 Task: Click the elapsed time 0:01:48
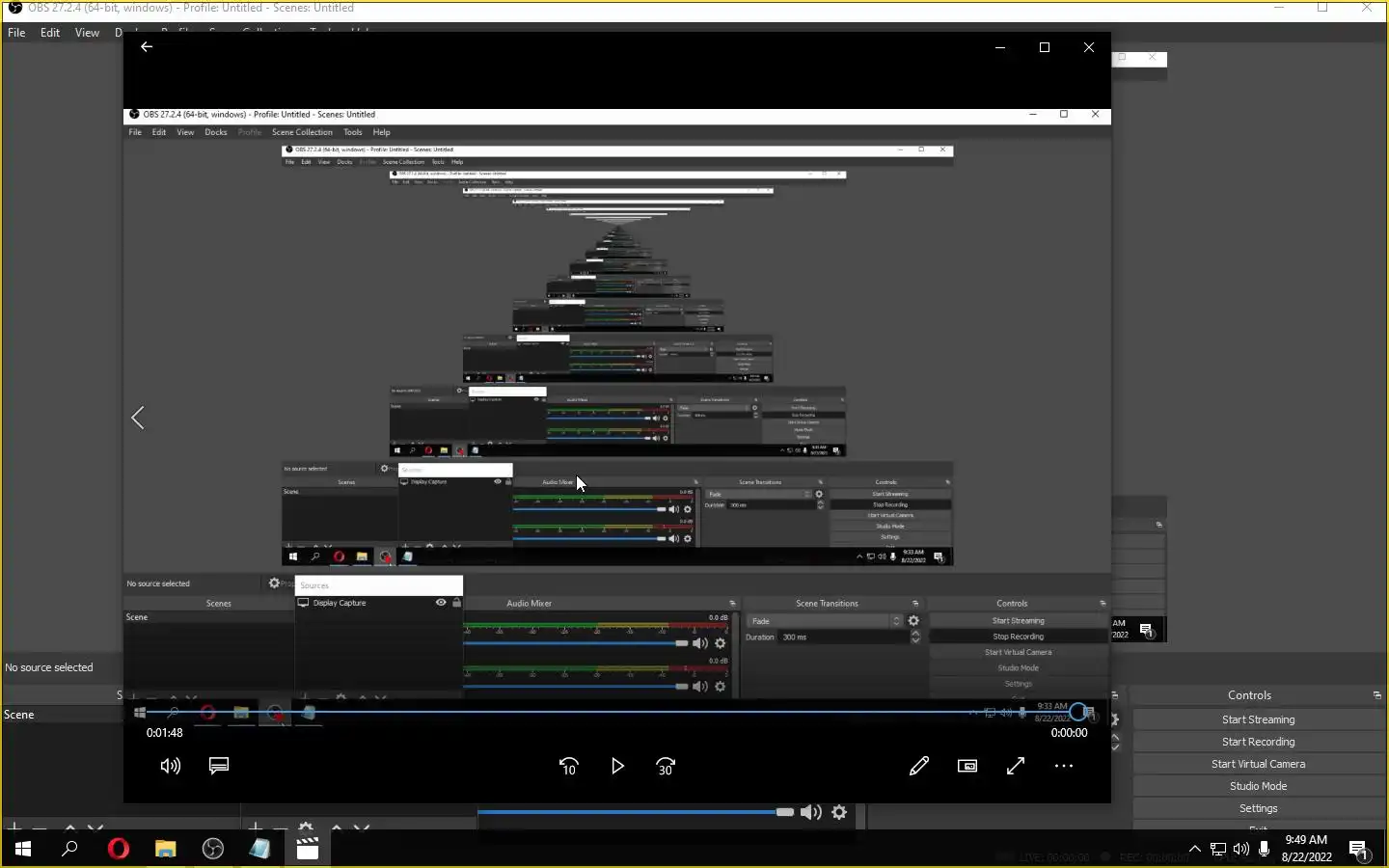coord(165,733)
